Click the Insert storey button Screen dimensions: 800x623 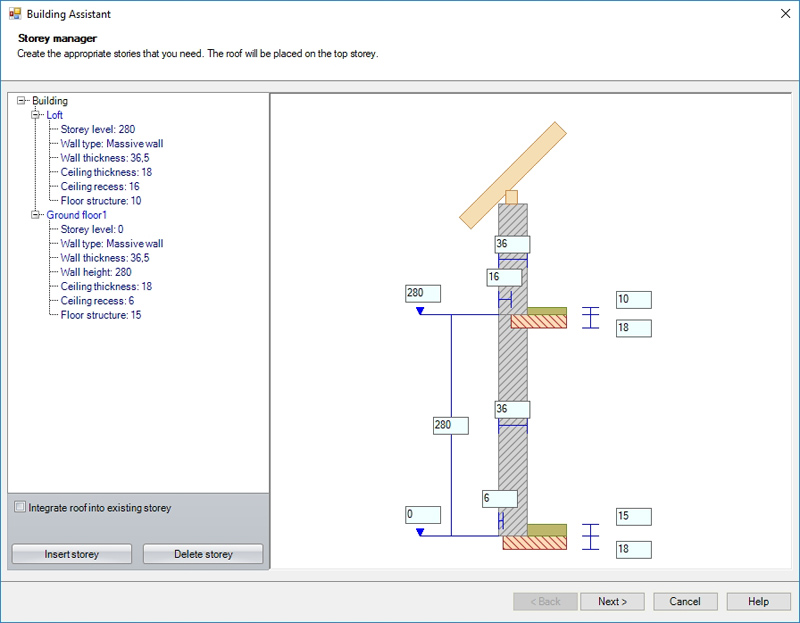(71, 554)
